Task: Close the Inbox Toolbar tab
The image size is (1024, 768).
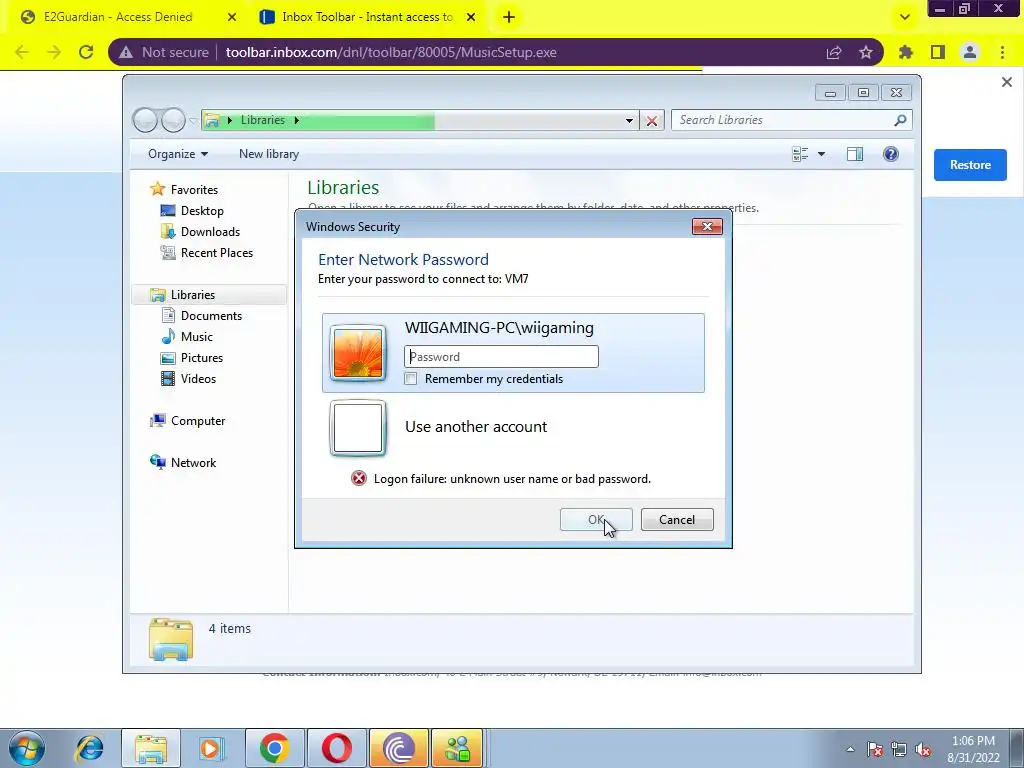Action: pyautogui.click(x=471, y=18)
